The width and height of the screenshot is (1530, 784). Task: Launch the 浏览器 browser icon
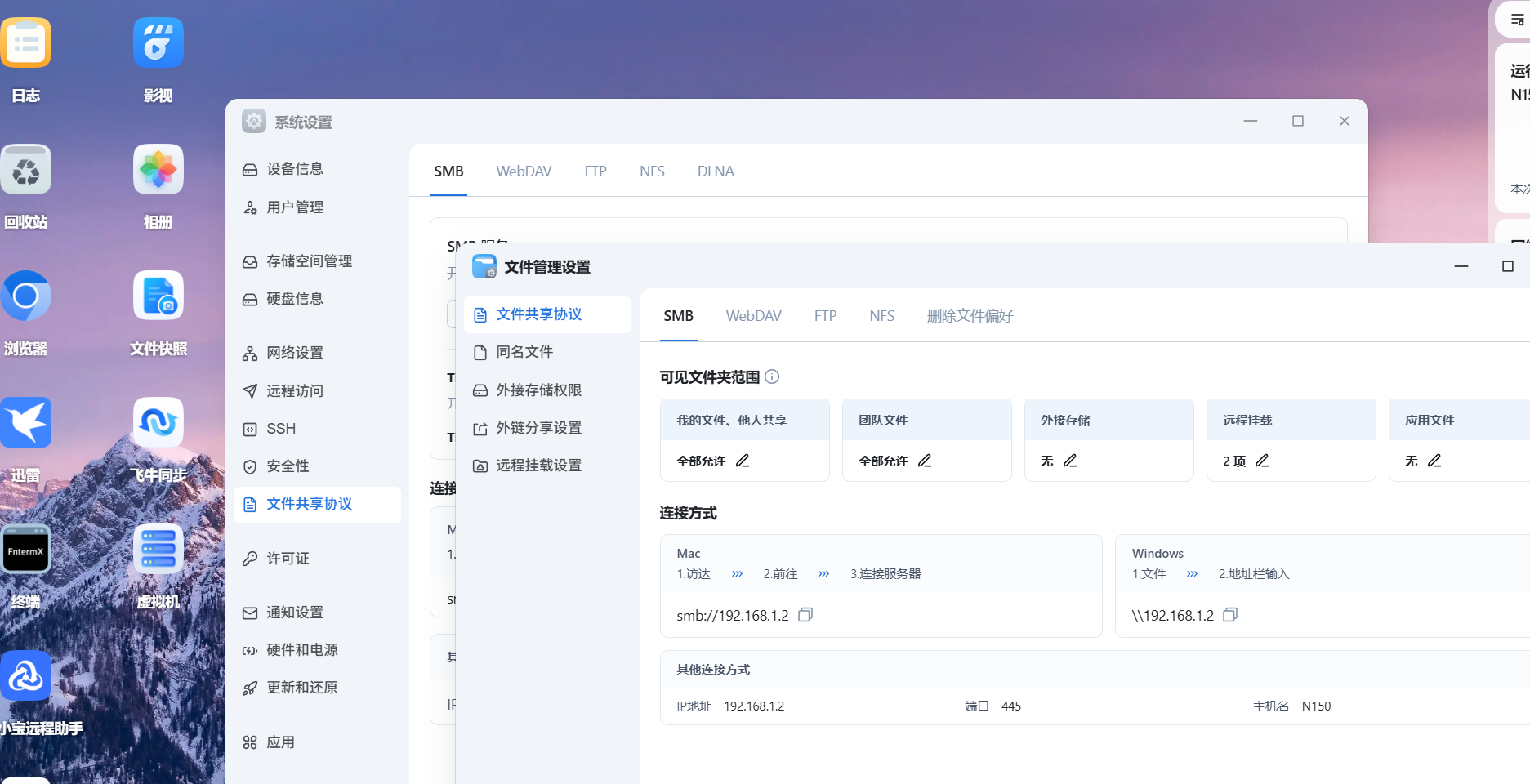click(x=26, y=296)
